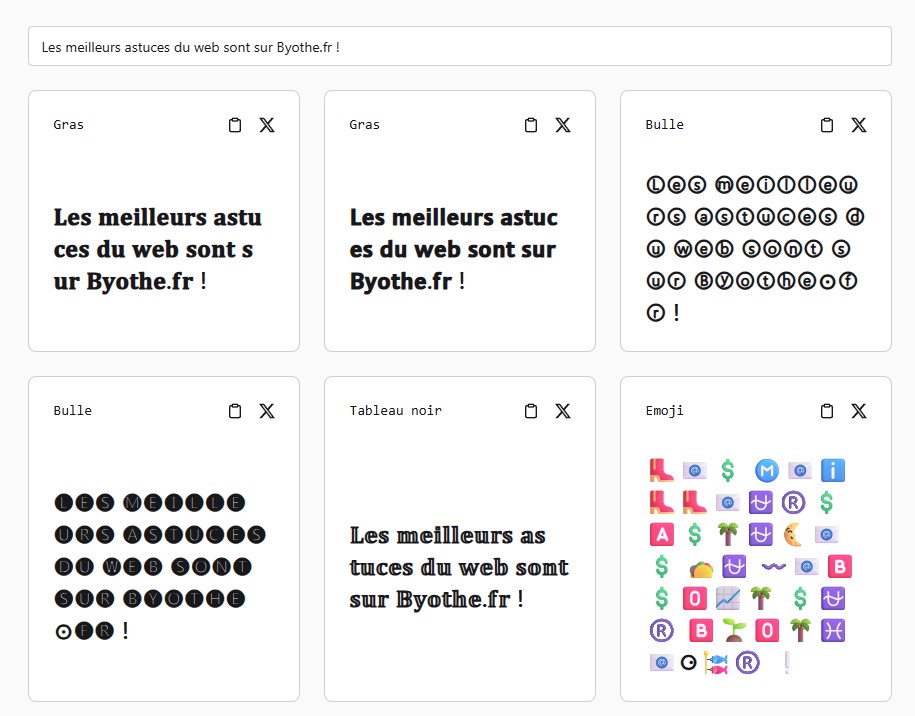The height and width of the screenshot is (716, 915).
Task: Share the Tableau noir card on X
Action: pos(563,411)
